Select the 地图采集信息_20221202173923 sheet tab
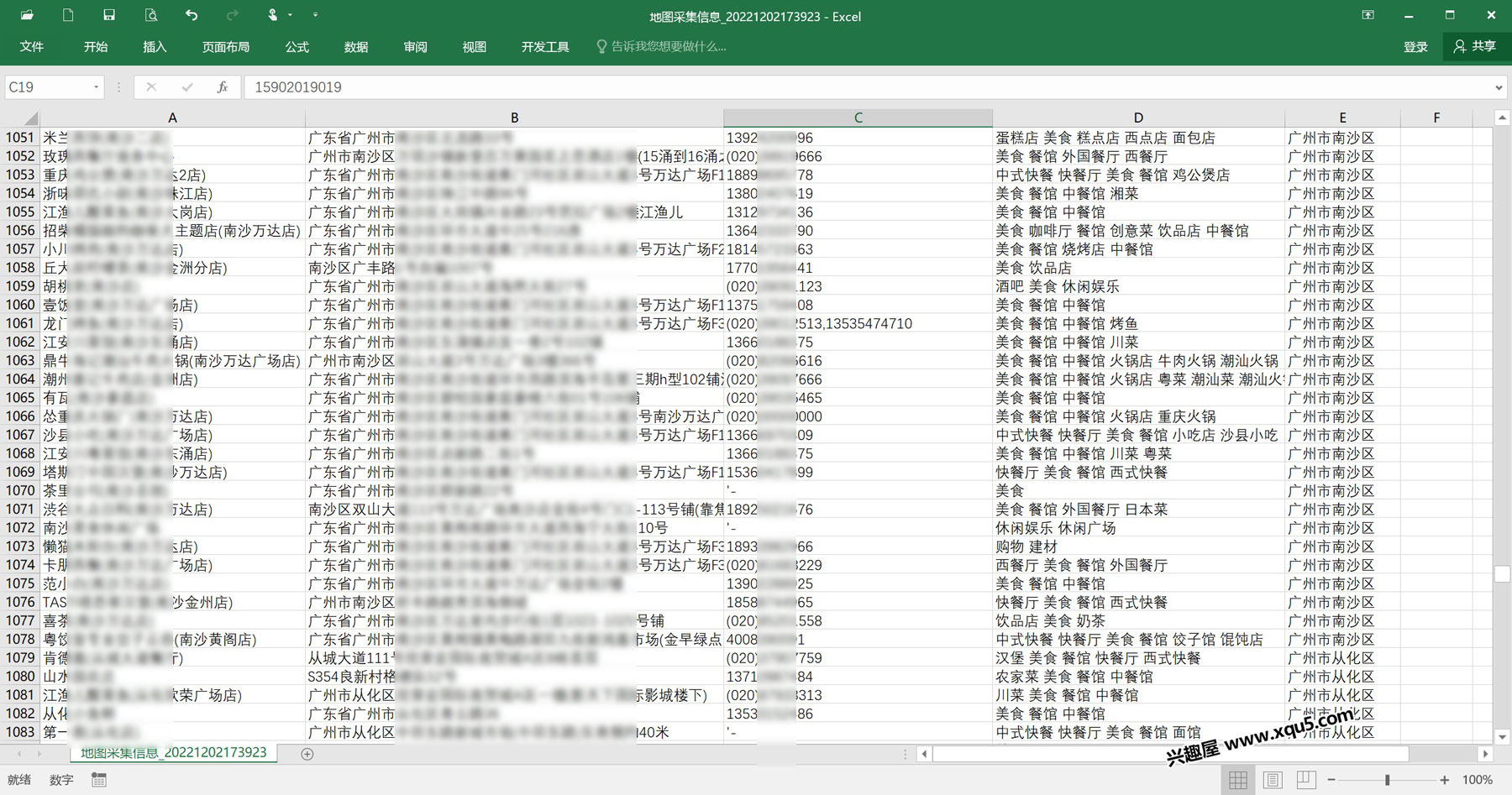The width and height of the screenshot is (1512, 795). 174,753
